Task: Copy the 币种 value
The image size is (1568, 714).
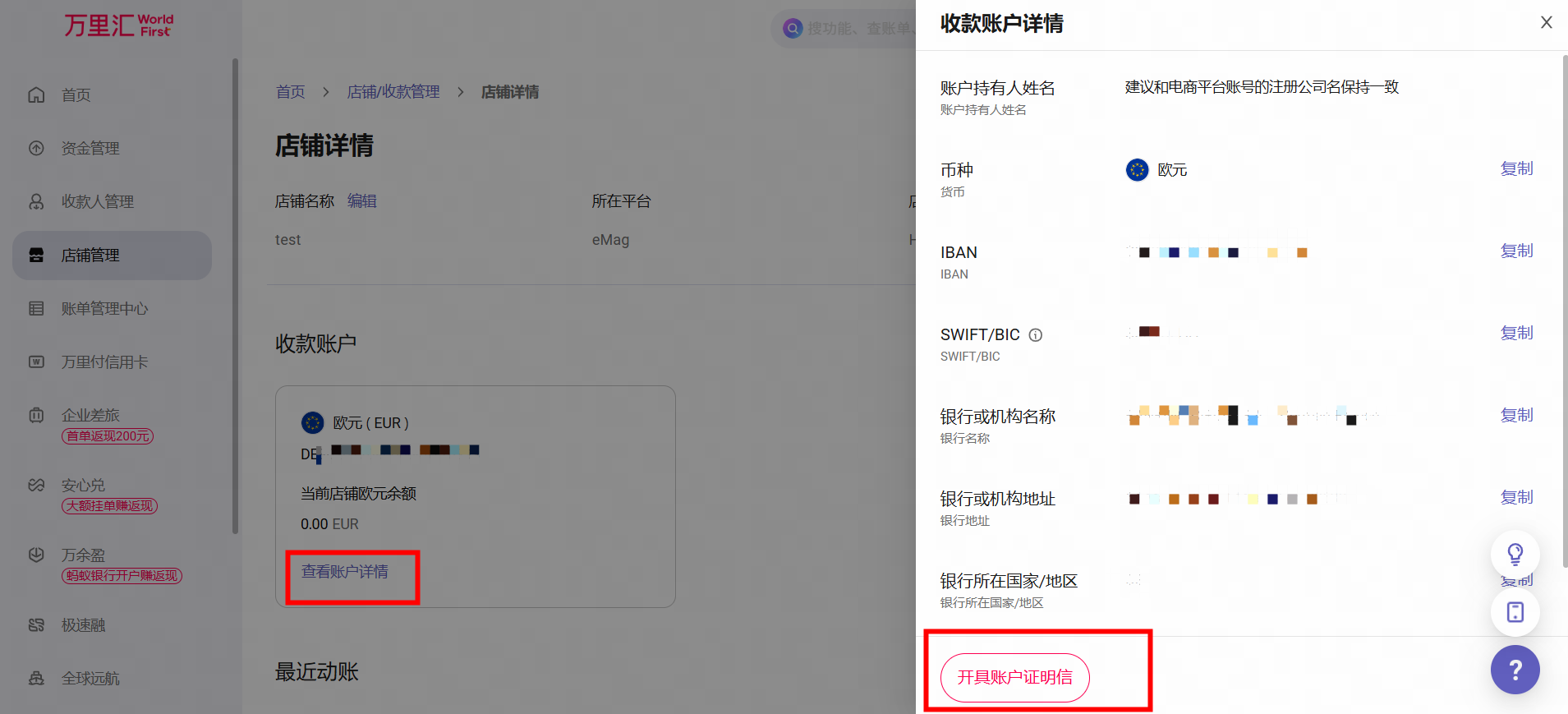Action: click(1516, 168)
